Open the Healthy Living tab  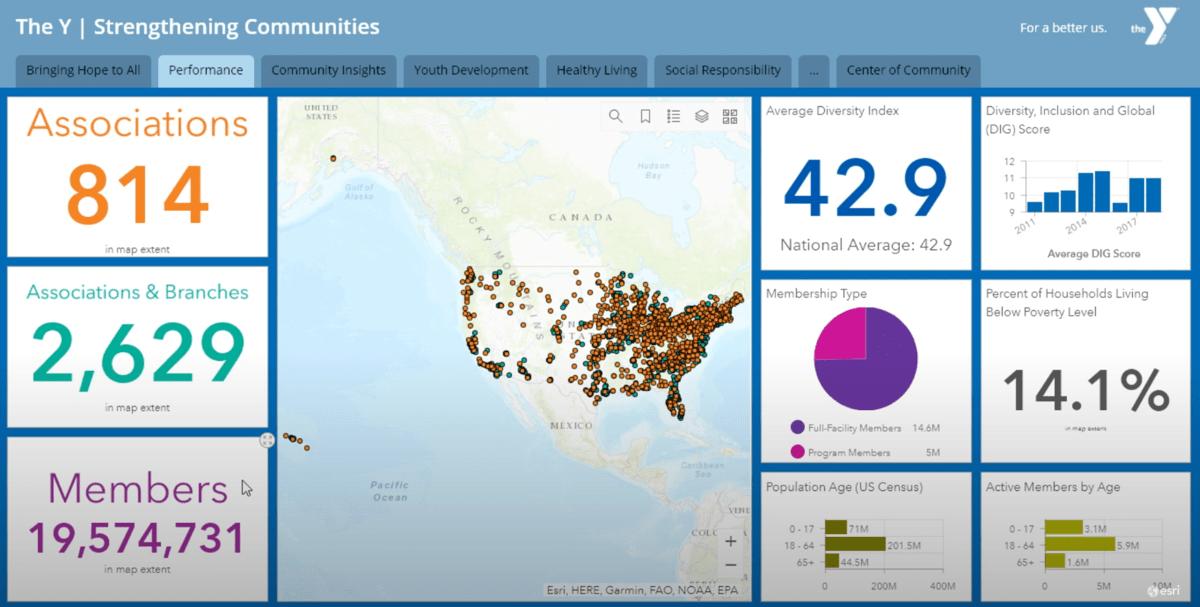[x=597, y=70]
